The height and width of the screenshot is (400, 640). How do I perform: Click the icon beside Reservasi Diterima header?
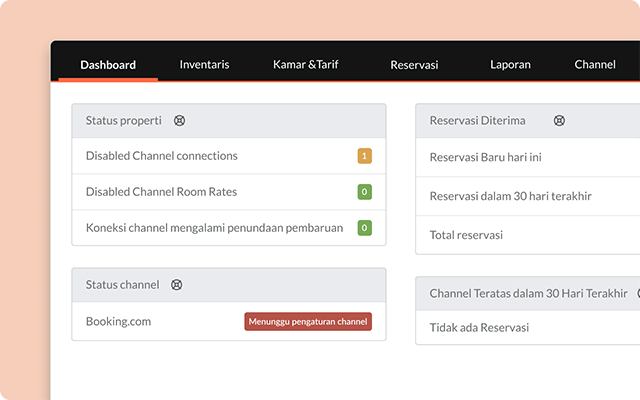559,120
